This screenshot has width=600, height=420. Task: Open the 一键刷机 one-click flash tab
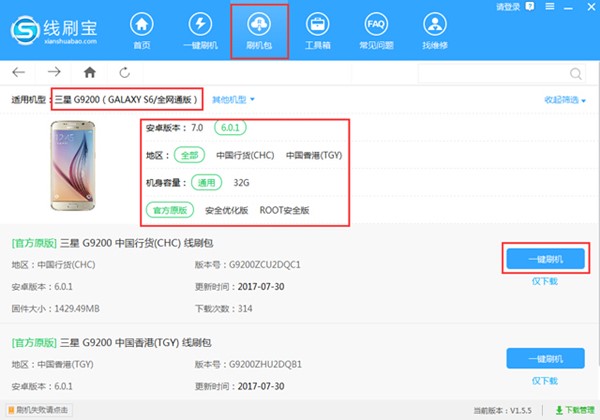pyautogui.click(x=201, y=31)
